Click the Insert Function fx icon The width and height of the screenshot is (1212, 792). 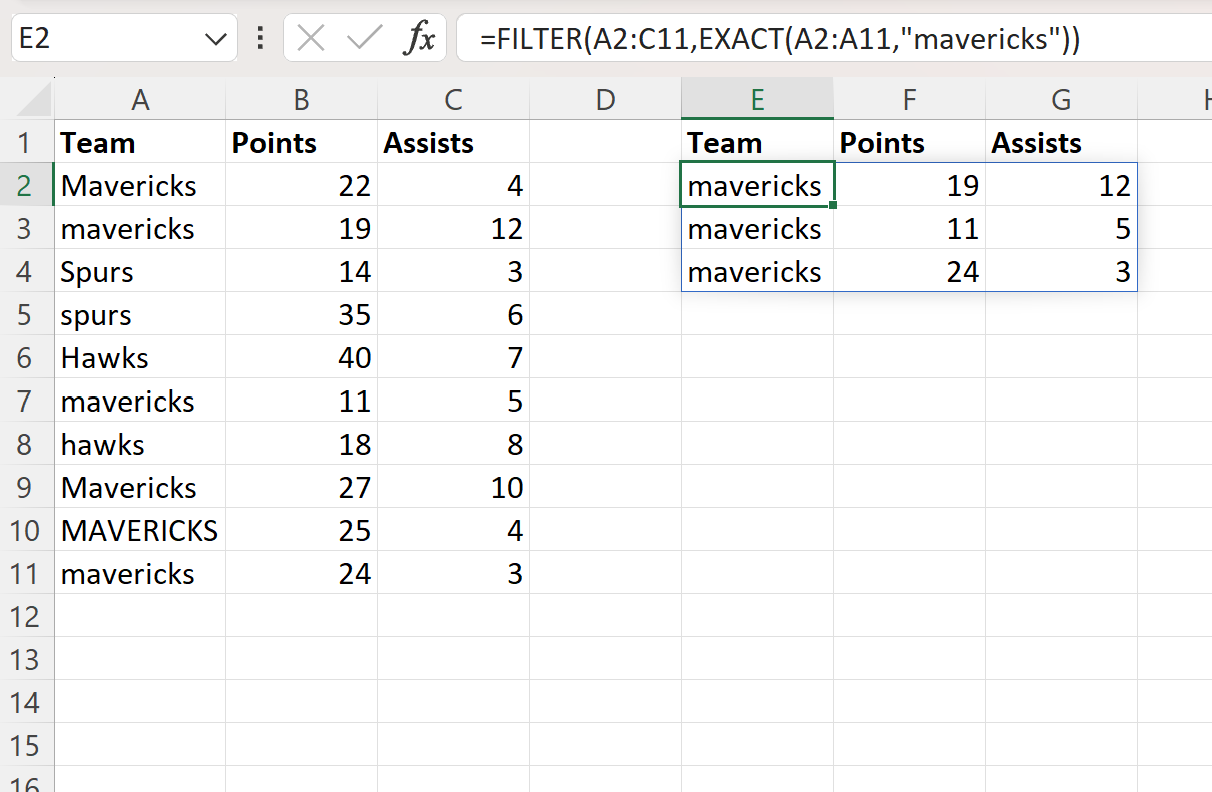pos(421,39)
